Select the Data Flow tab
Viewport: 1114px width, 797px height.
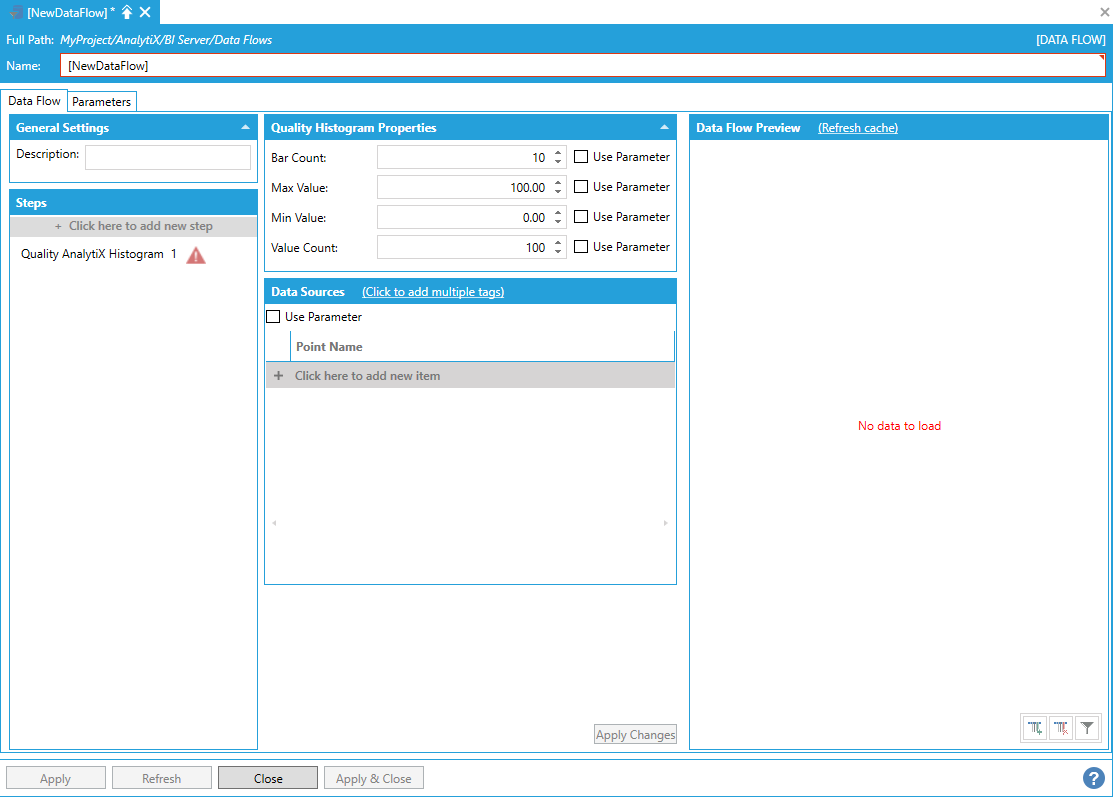(35, 101)
